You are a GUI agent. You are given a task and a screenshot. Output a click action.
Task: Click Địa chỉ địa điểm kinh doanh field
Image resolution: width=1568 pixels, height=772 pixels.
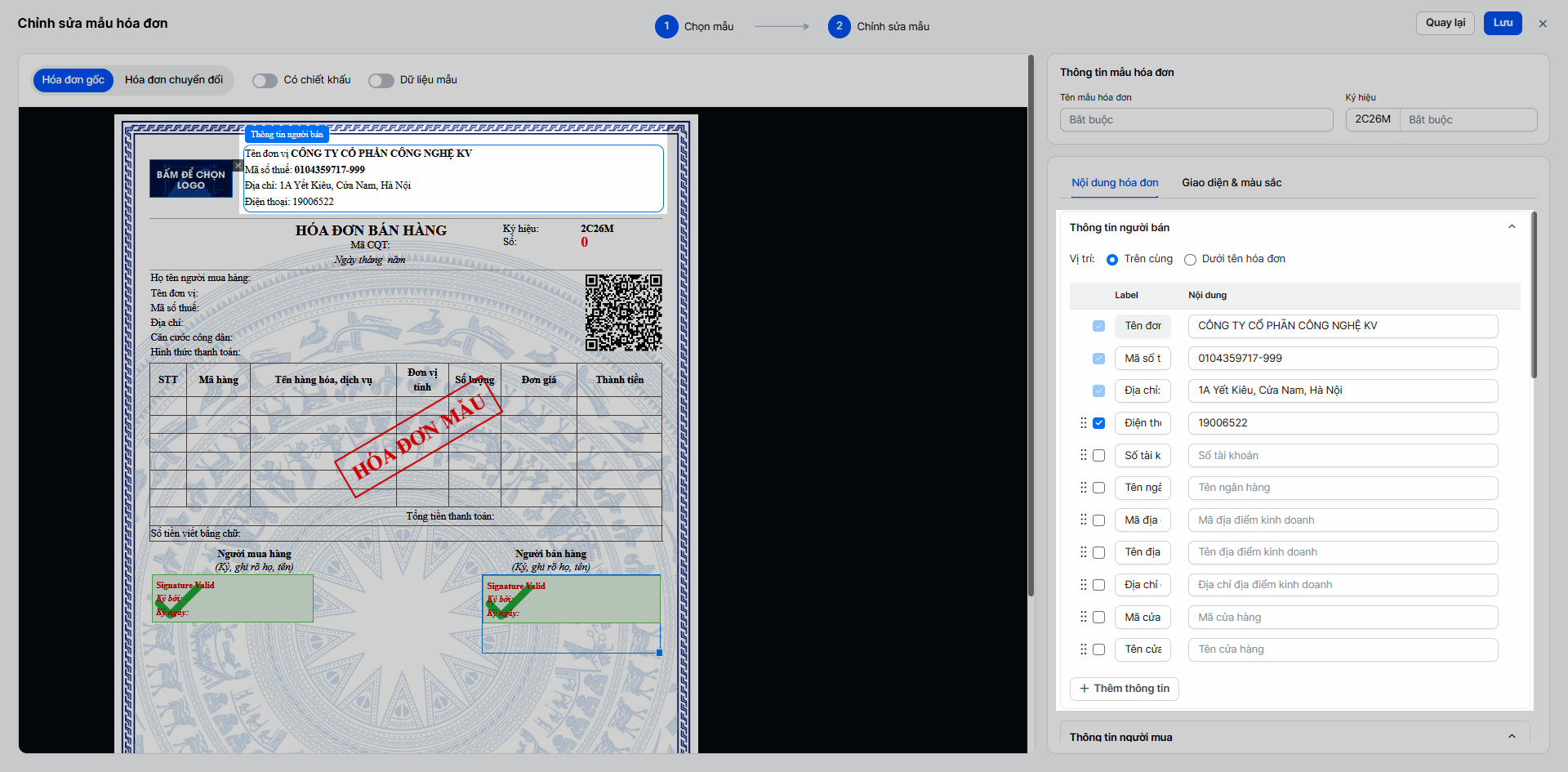tap(1343, 585)
